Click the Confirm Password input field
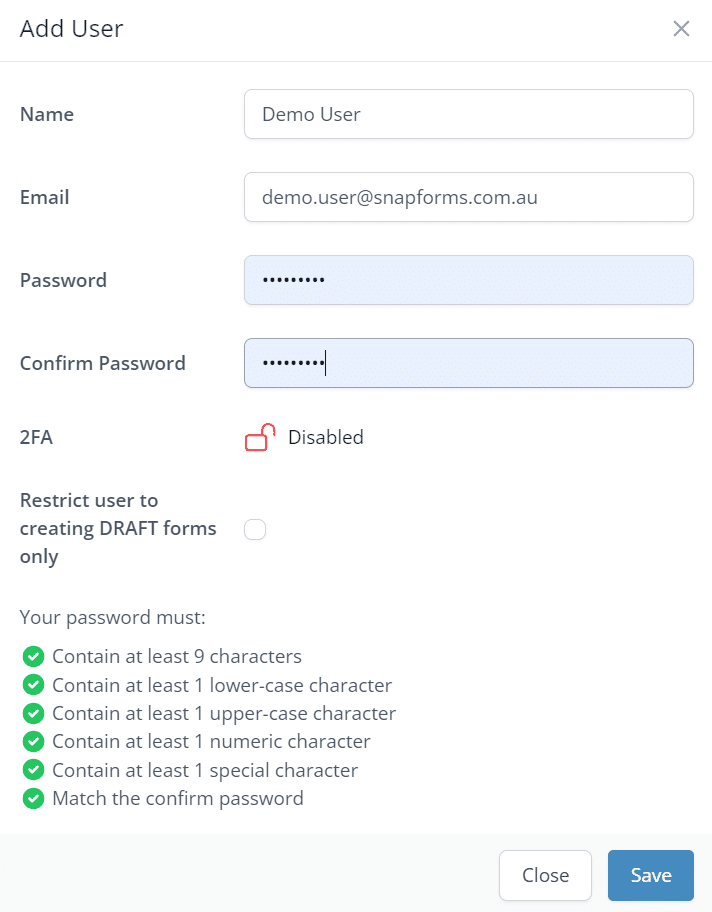712x912 pixels. point(468,363)
